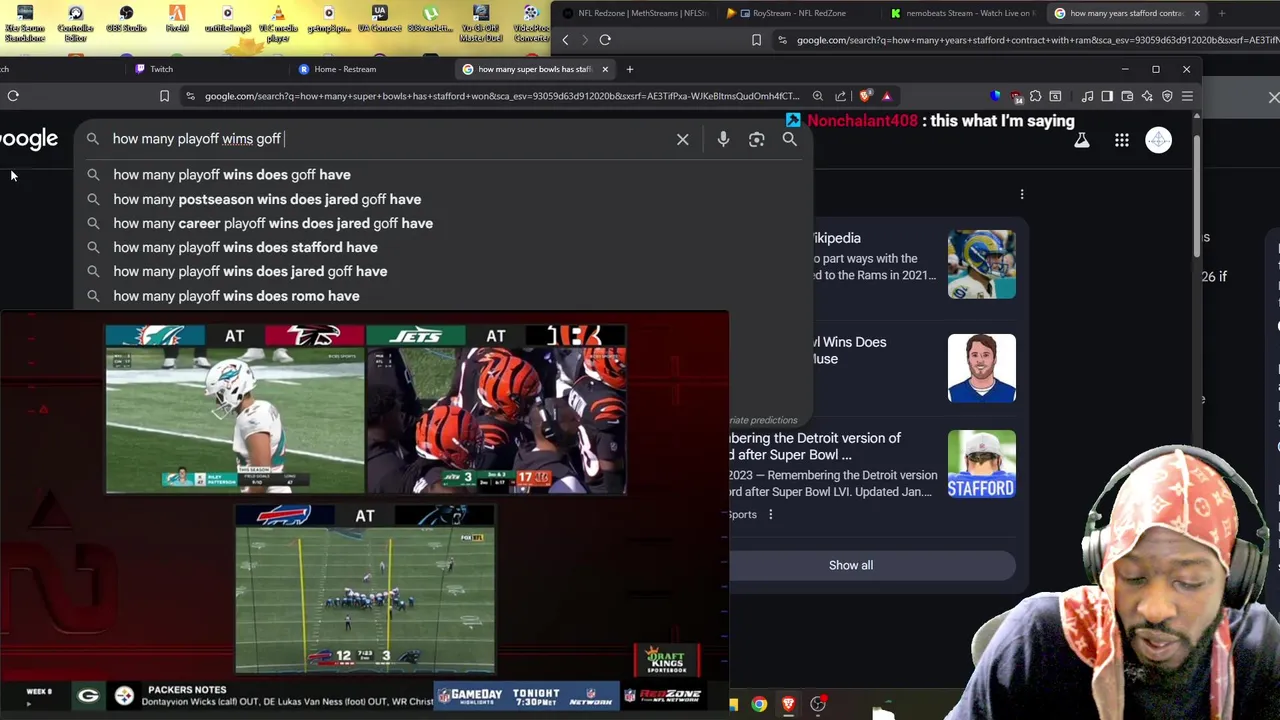Open the STAFFORD Lions thumbnail image

click(x=981, y=464)
